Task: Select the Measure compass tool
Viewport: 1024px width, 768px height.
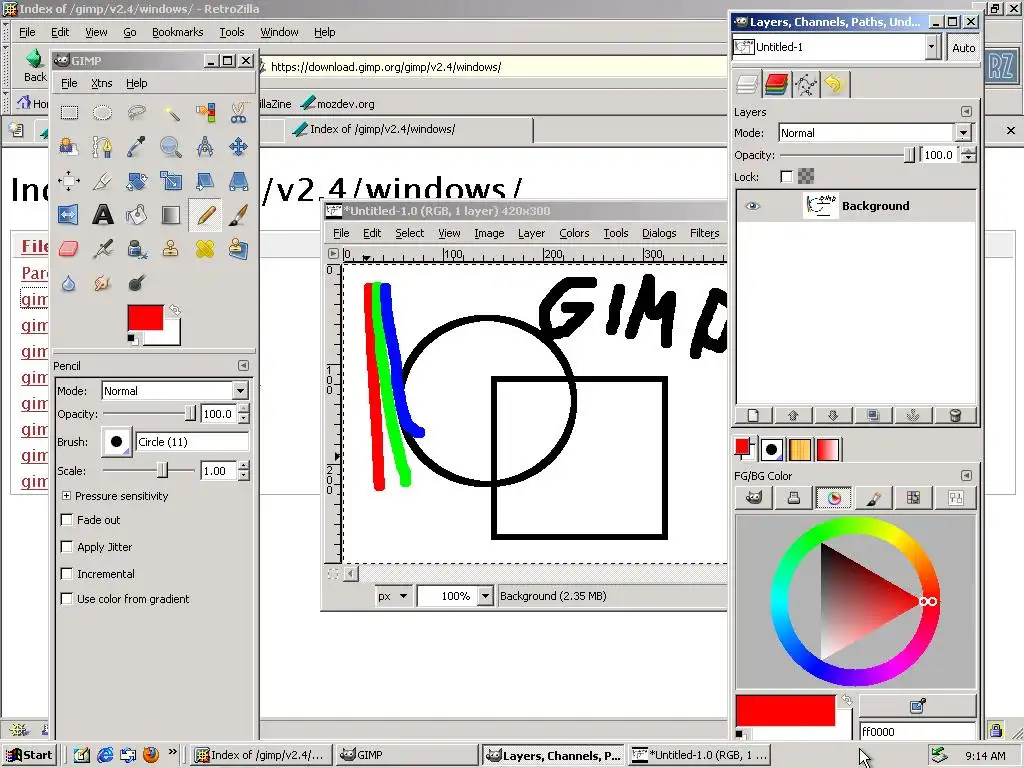Action: [205, 146]
